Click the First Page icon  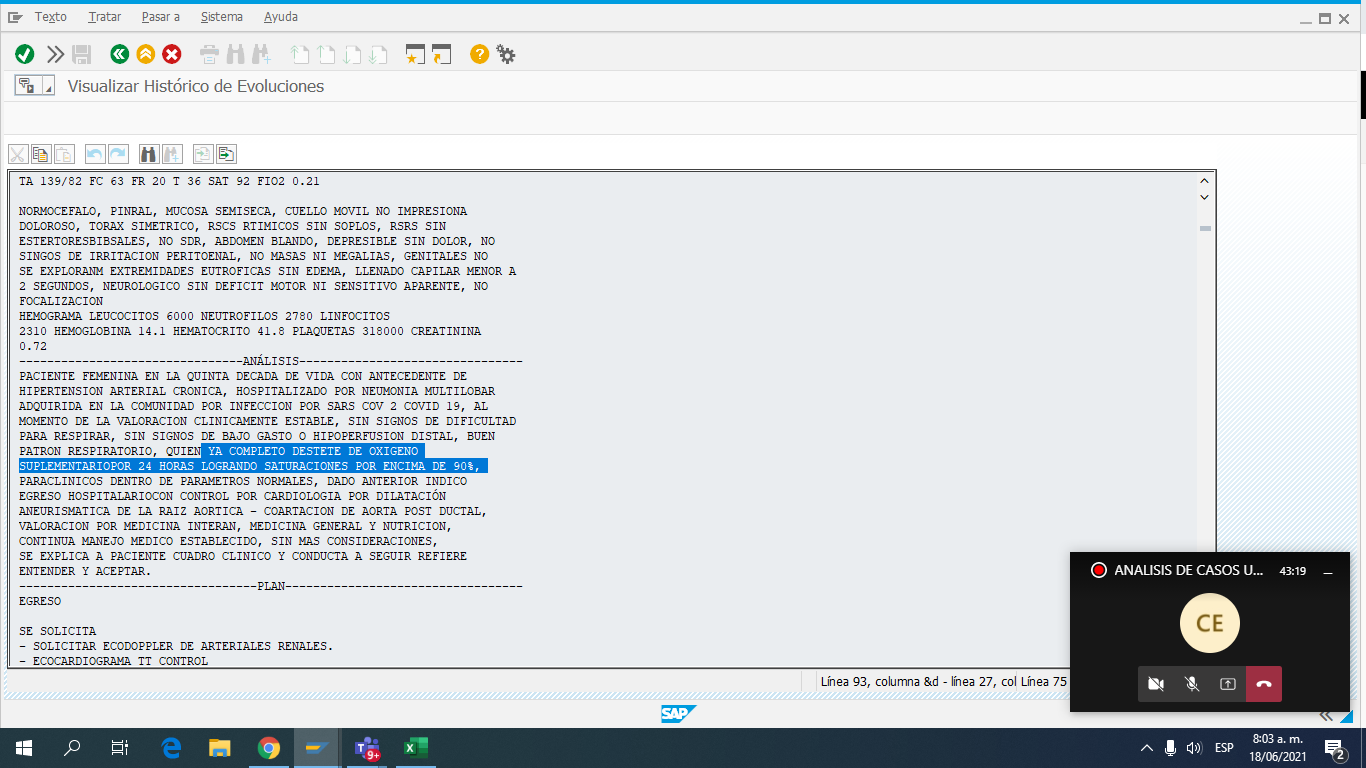pos(300,54)
